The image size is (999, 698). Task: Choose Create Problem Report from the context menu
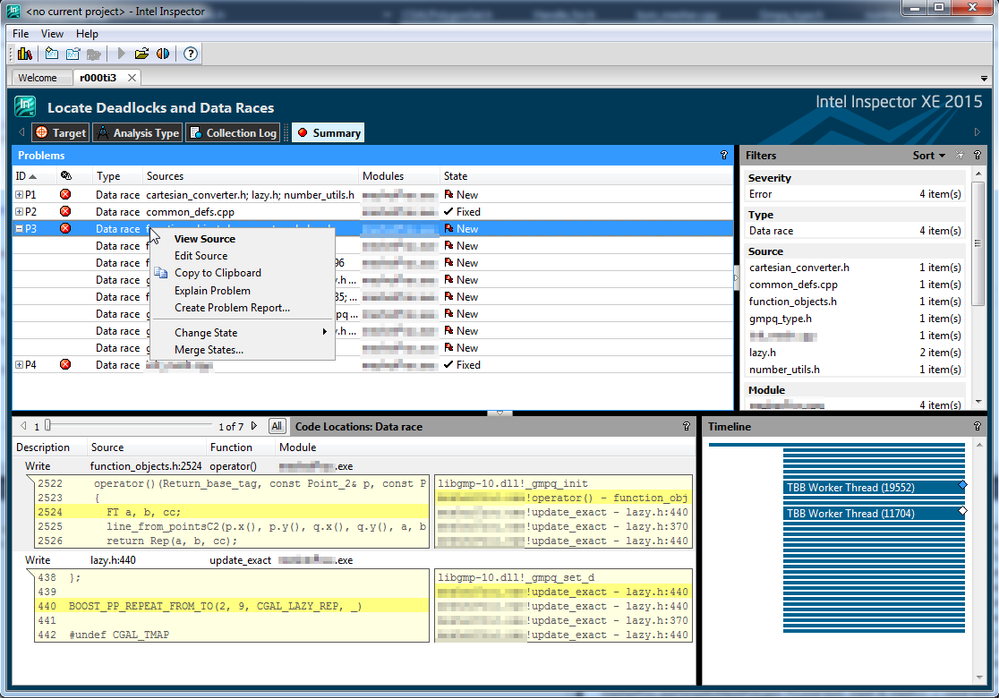tap(242, 308)
